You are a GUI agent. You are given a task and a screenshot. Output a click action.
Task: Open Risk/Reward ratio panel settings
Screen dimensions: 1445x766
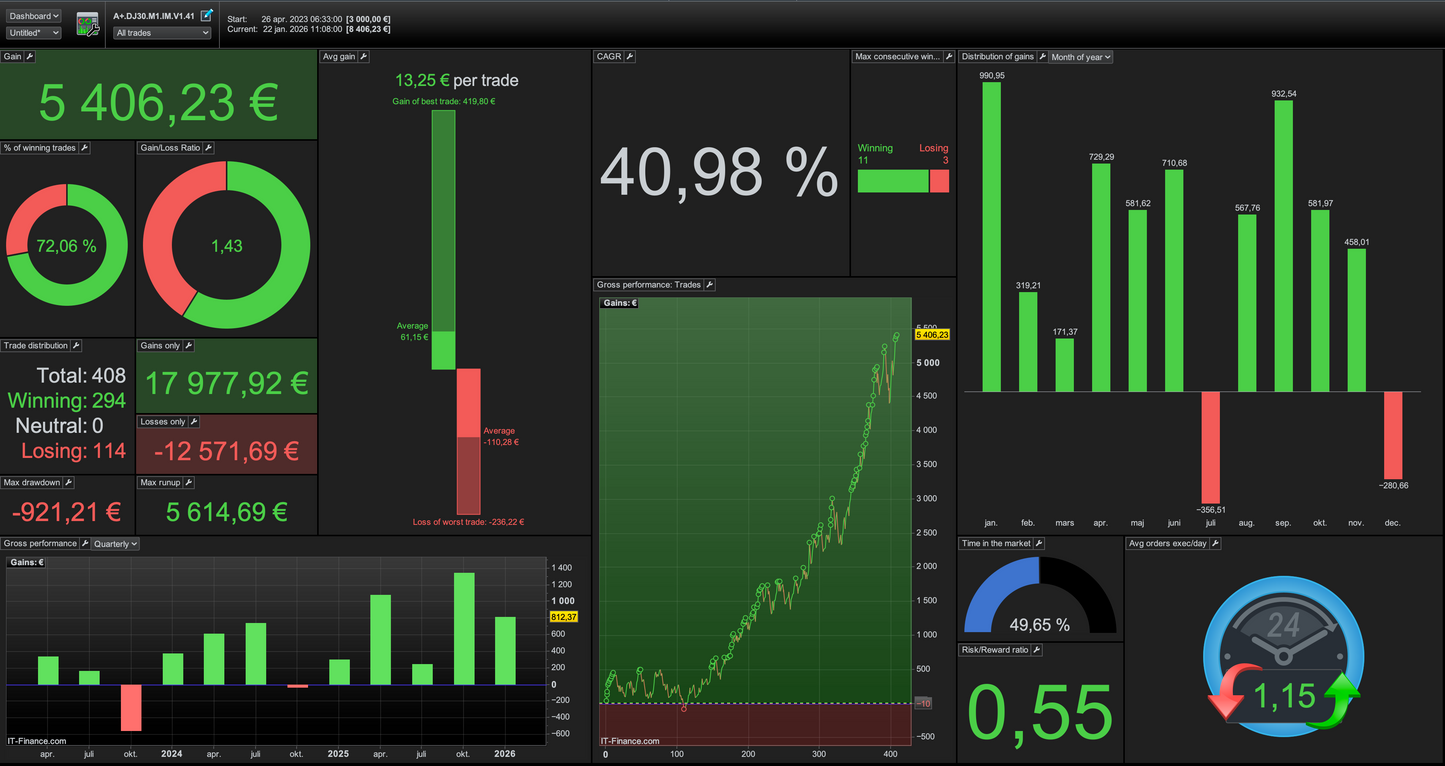tap(1036, 649)
